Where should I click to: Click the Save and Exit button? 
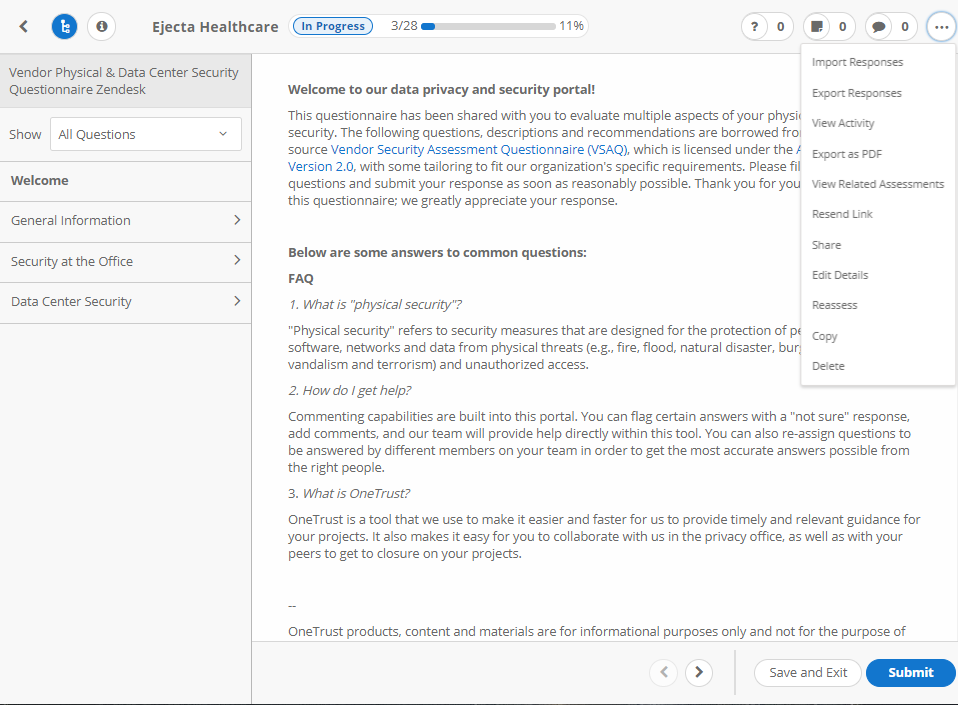coord(807,672)
